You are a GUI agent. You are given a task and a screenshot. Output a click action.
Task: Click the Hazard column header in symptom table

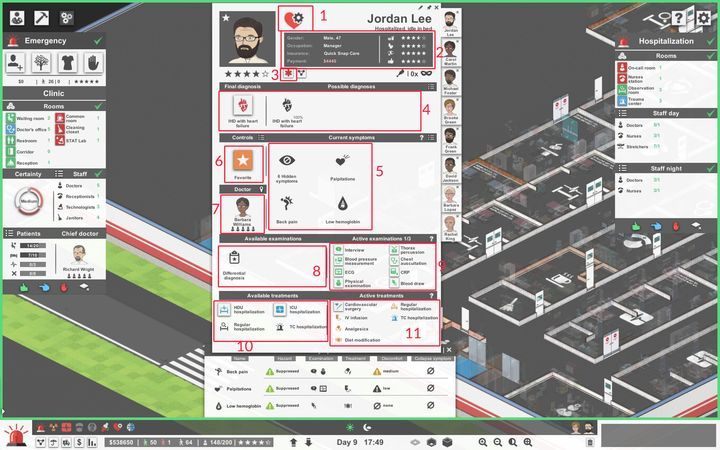[285, 358]
